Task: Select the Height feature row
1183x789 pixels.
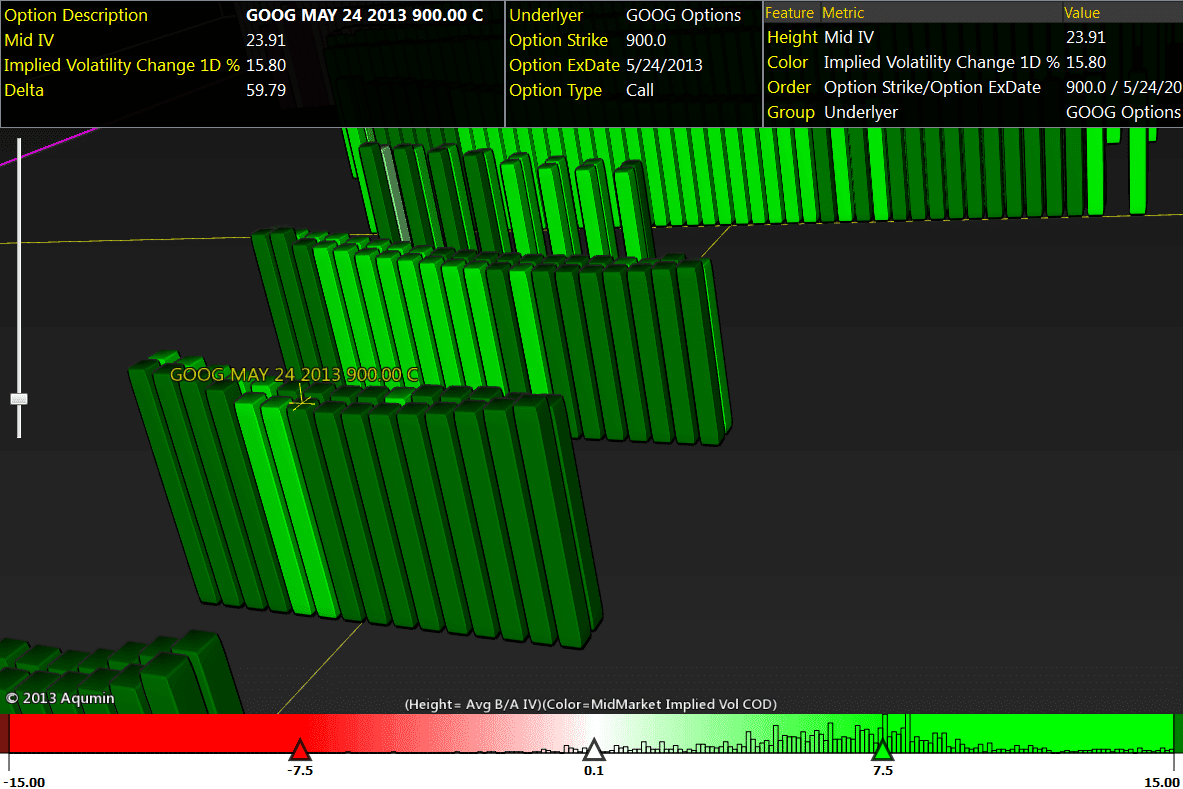Action: (792, 37)
